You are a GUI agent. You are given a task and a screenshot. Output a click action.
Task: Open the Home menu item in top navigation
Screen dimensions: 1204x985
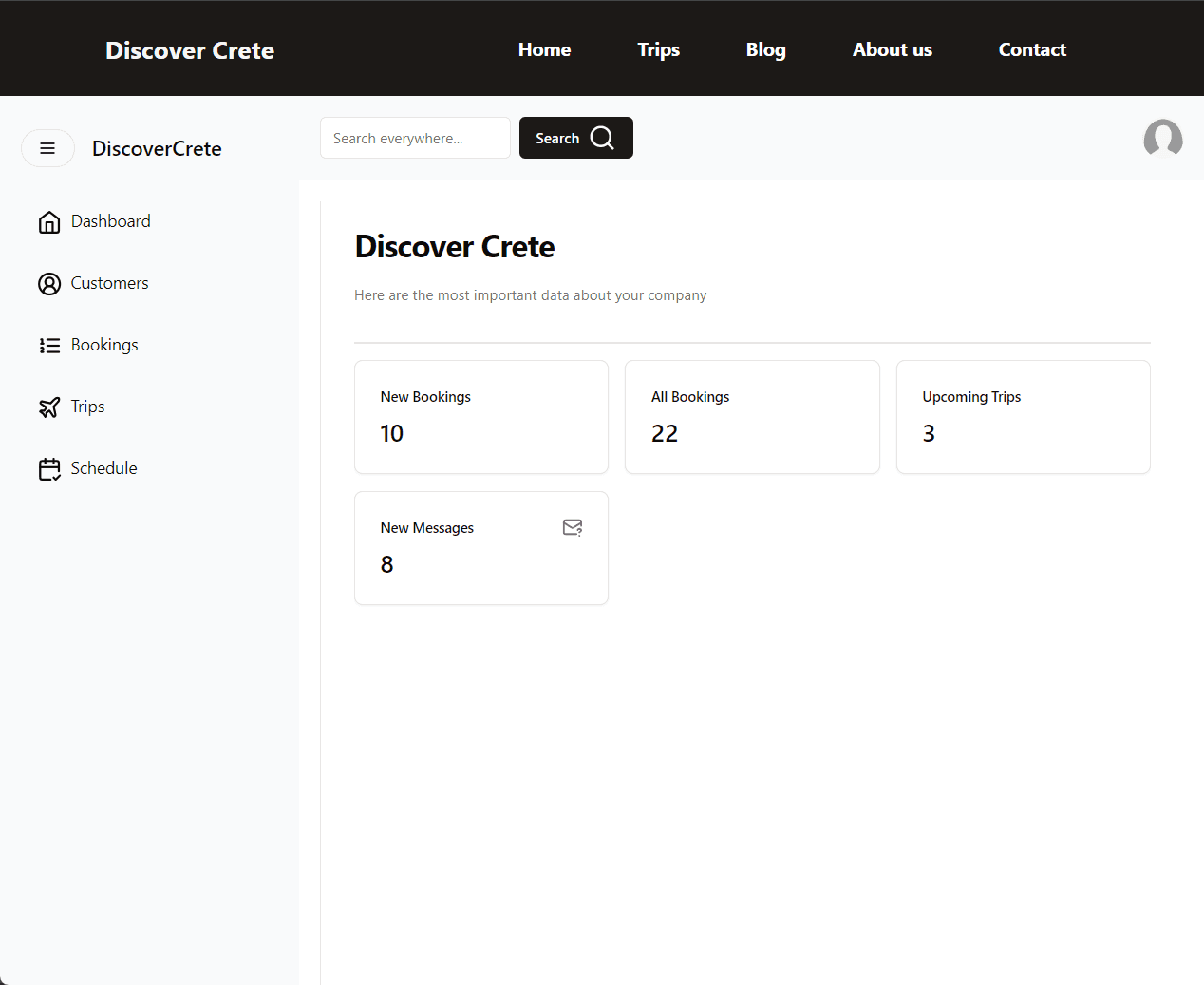(544, 49)
